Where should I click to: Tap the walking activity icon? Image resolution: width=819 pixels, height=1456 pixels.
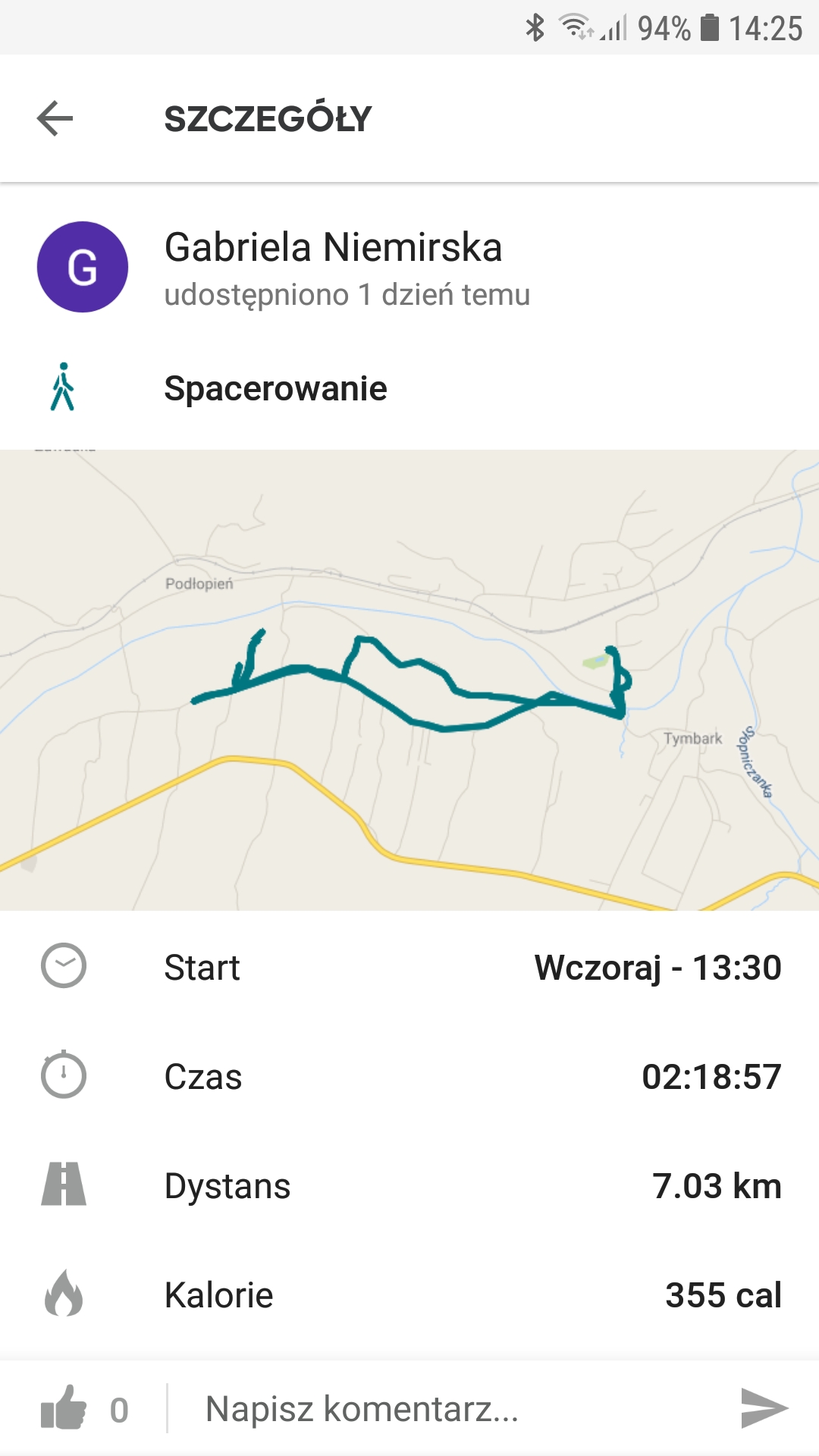coord(63,388)
